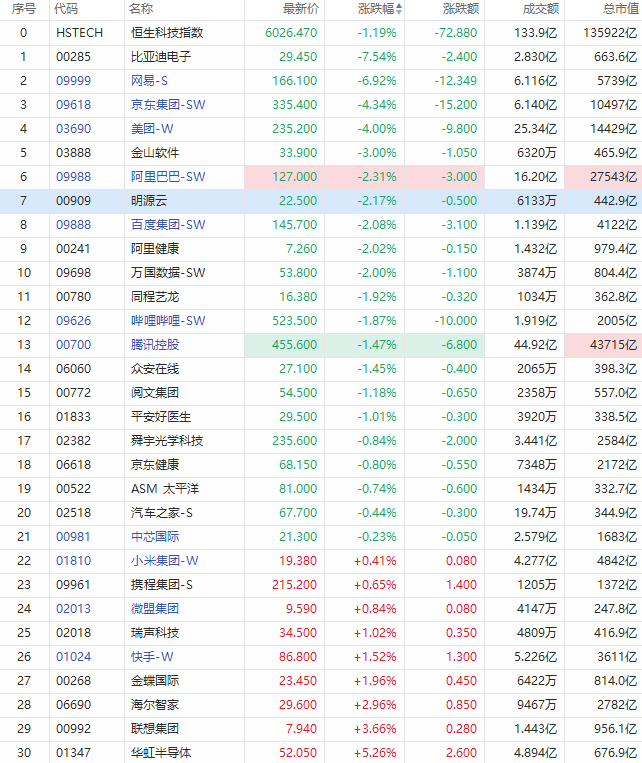Select the 京东健康 row name
Viewport: 642px width, 763px height.
[x=155, y=465]
